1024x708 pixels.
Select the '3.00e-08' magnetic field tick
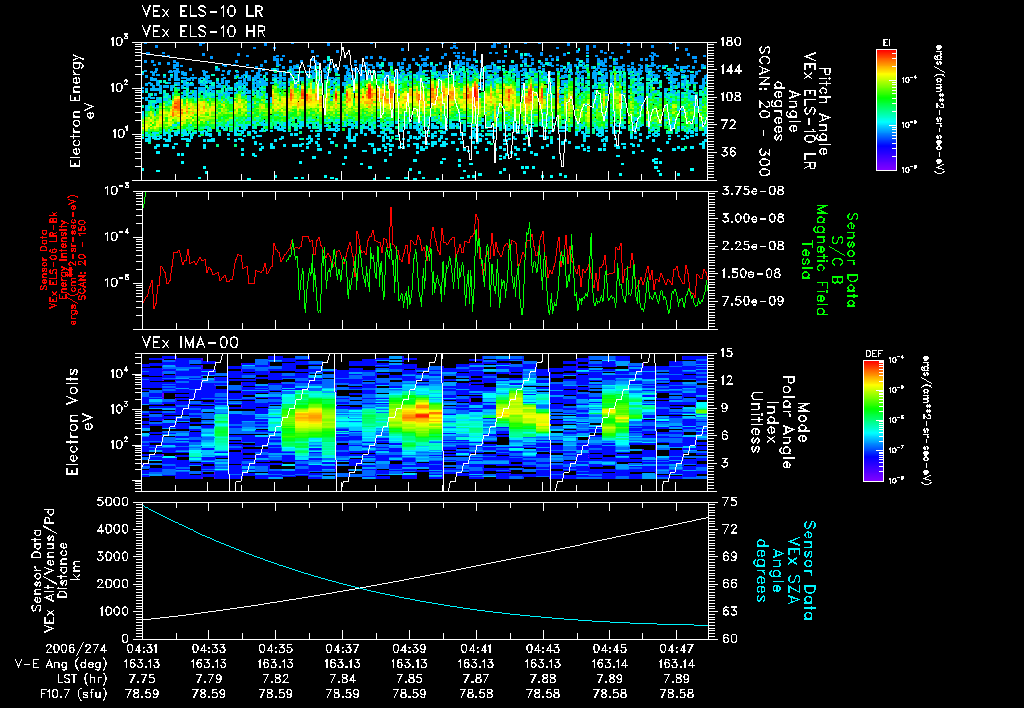(752, 218)
